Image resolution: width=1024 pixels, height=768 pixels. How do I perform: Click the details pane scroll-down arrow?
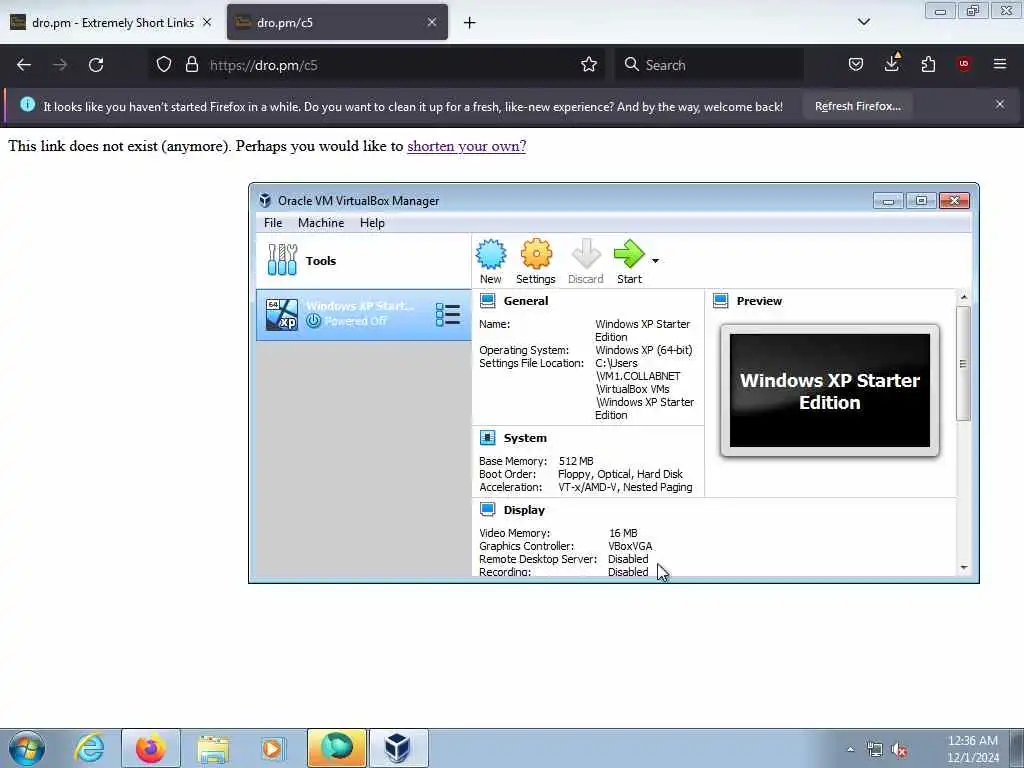tap(963, 568)
